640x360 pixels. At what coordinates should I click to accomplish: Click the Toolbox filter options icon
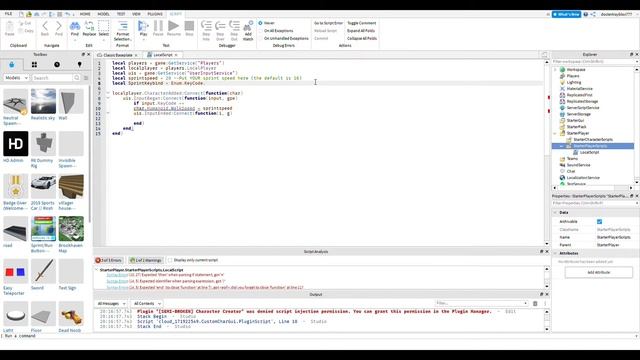point(86,78)
